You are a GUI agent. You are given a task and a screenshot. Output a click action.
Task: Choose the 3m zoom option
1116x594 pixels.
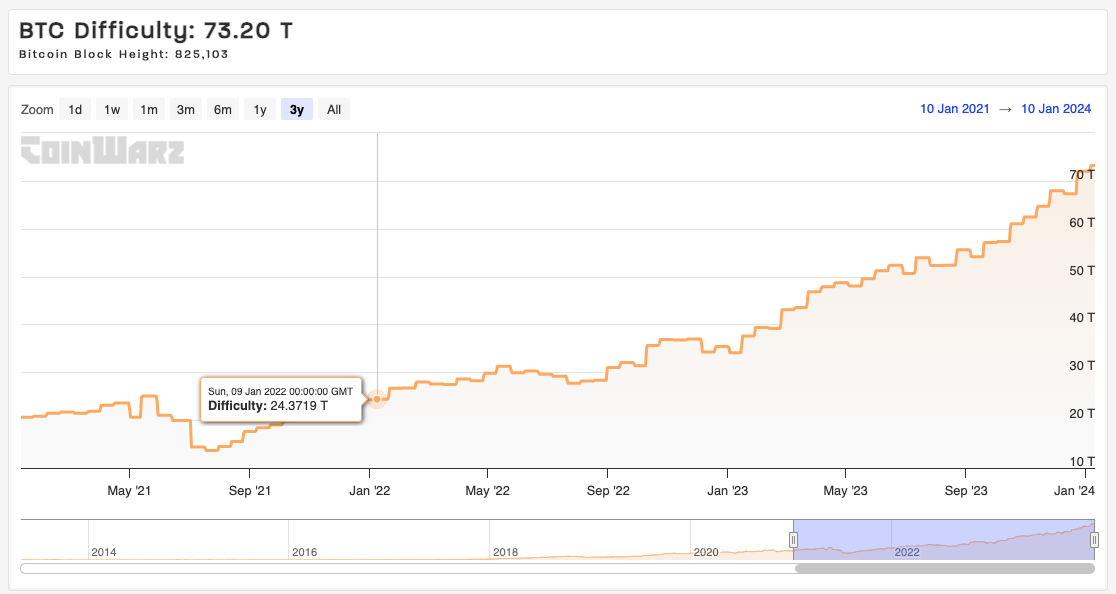[186, 110]
